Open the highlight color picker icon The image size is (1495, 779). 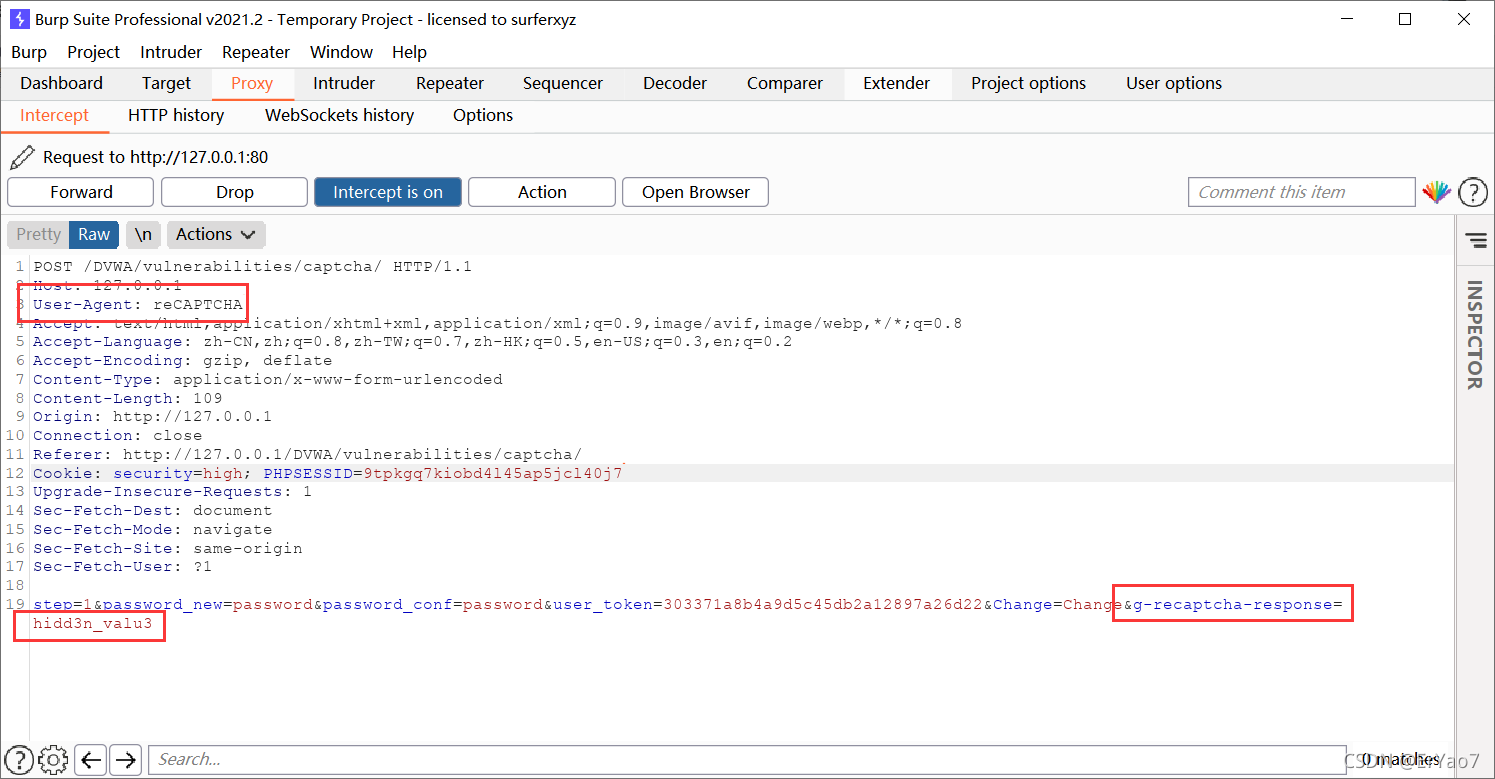tap(1437, 192)
